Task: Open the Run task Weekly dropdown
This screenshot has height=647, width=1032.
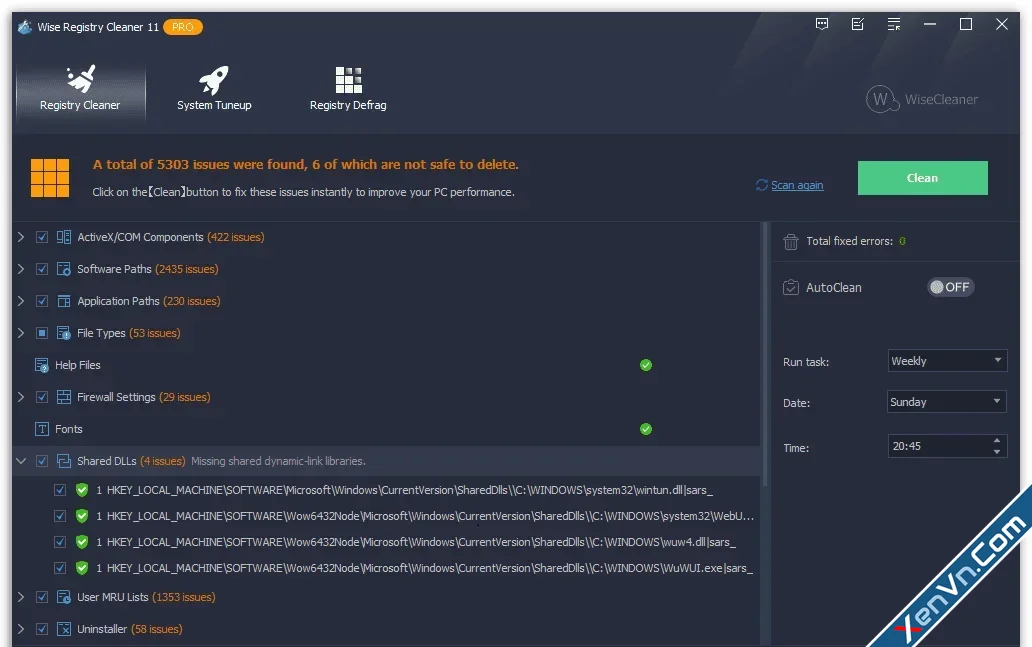Action: (x=947, y=361)
